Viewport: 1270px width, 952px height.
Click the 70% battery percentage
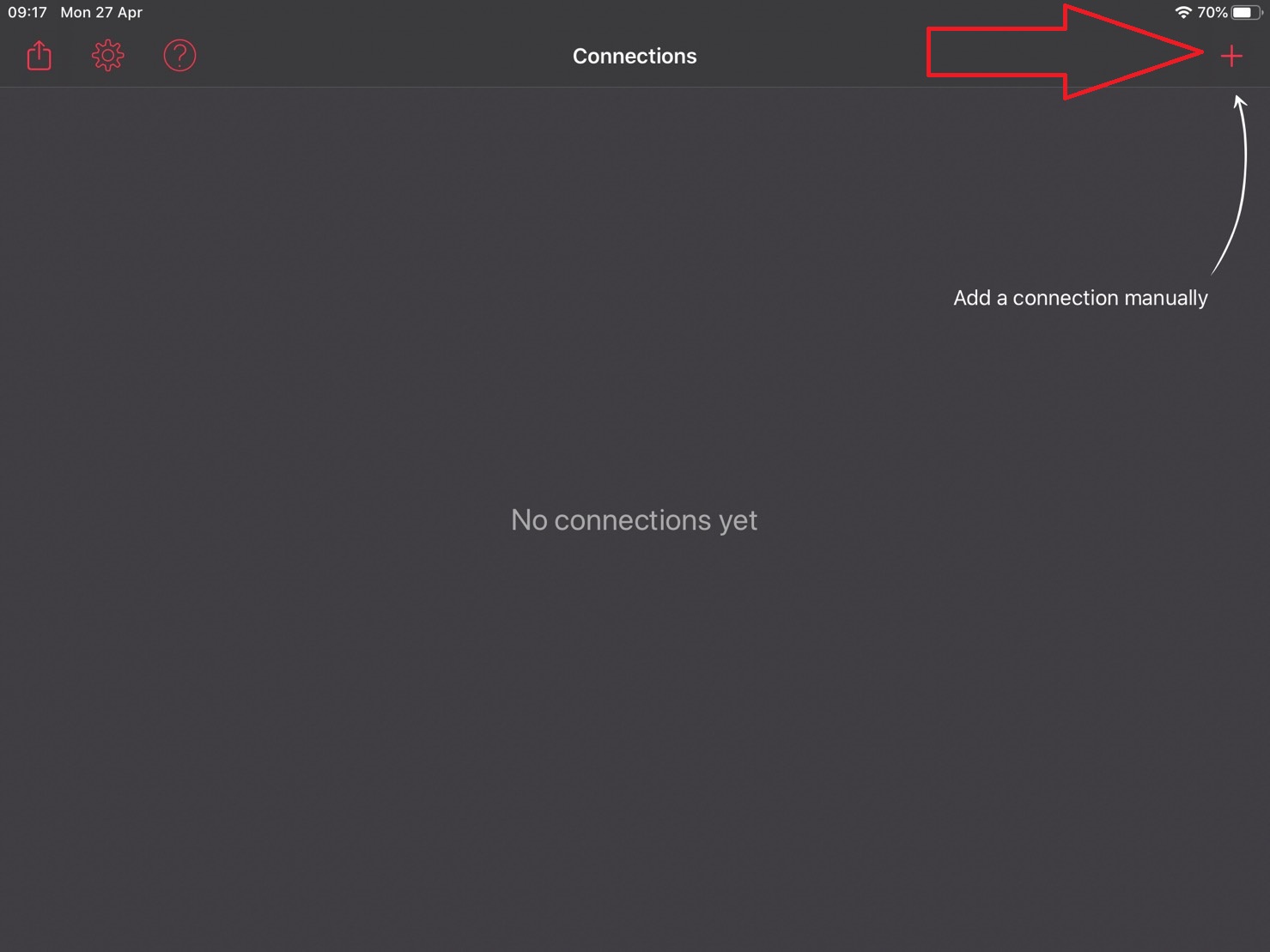click(x=1212, y=12)
